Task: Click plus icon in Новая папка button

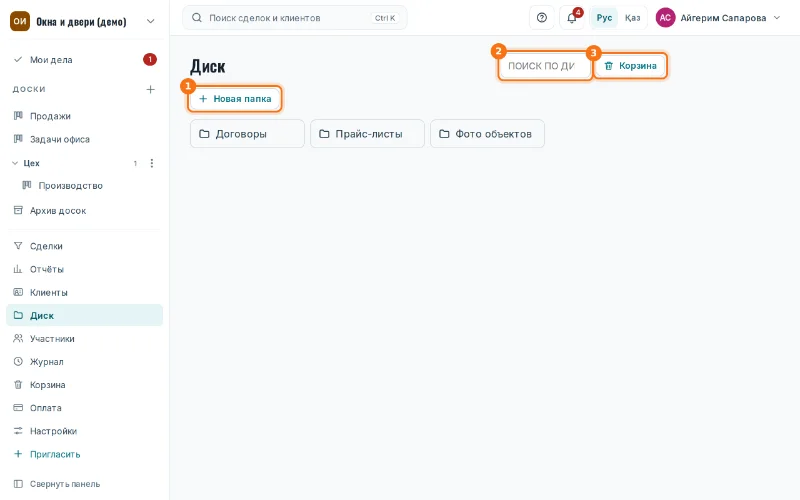Action: (x=203, y=99)
